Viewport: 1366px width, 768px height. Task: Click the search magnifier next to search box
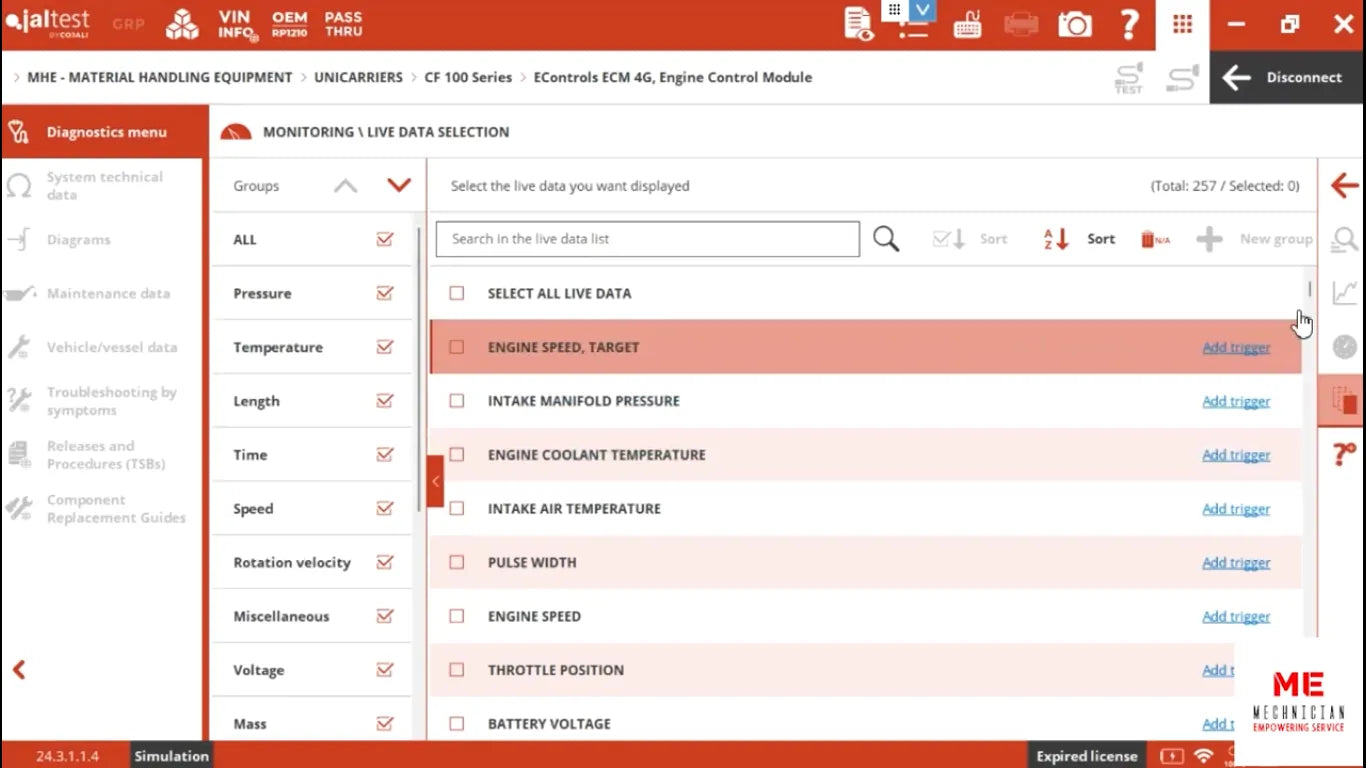click(886, 239)
